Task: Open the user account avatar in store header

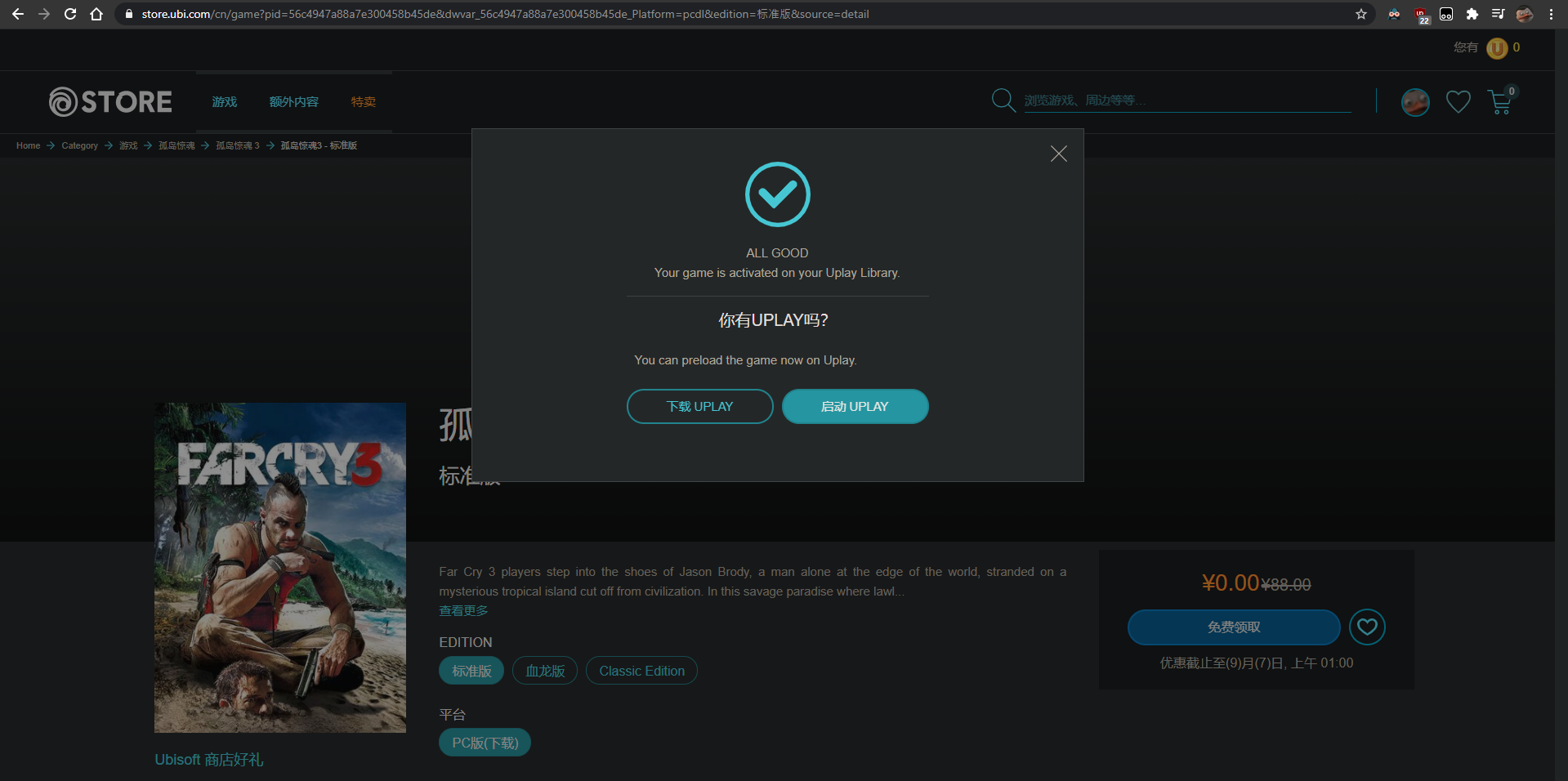Action: [x=1415, y=102]
